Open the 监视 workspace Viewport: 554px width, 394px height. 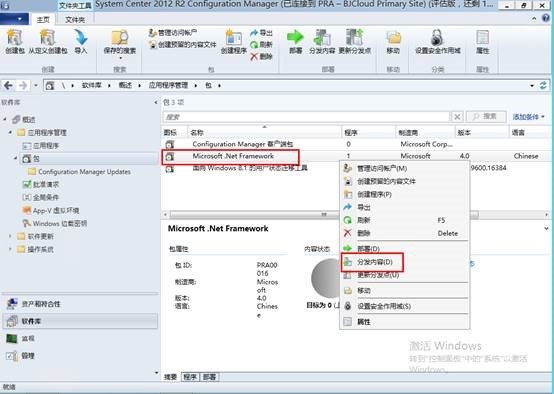80,338
